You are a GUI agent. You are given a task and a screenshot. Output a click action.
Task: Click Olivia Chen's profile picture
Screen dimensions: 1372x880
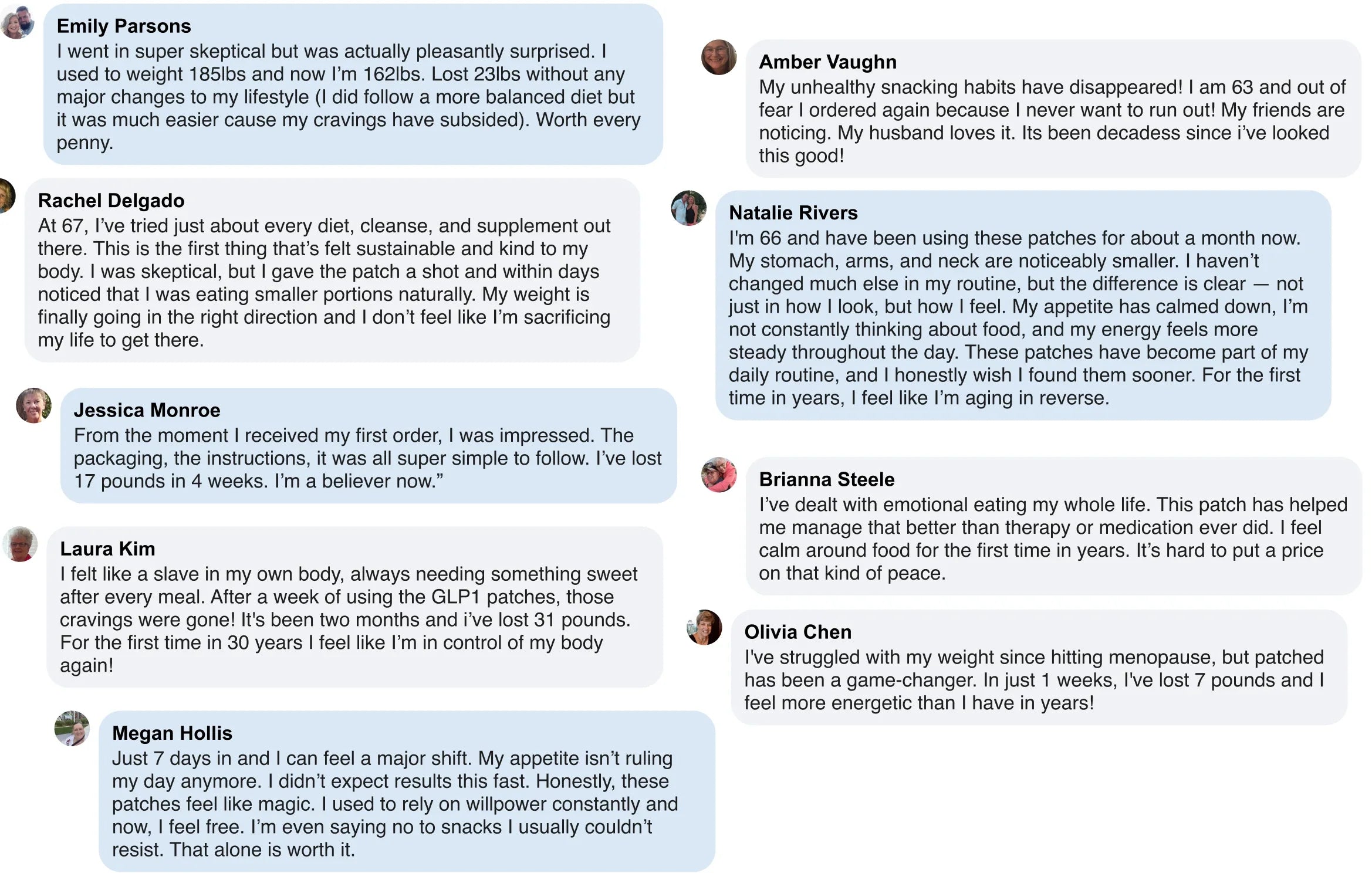[x=704, y=627]
